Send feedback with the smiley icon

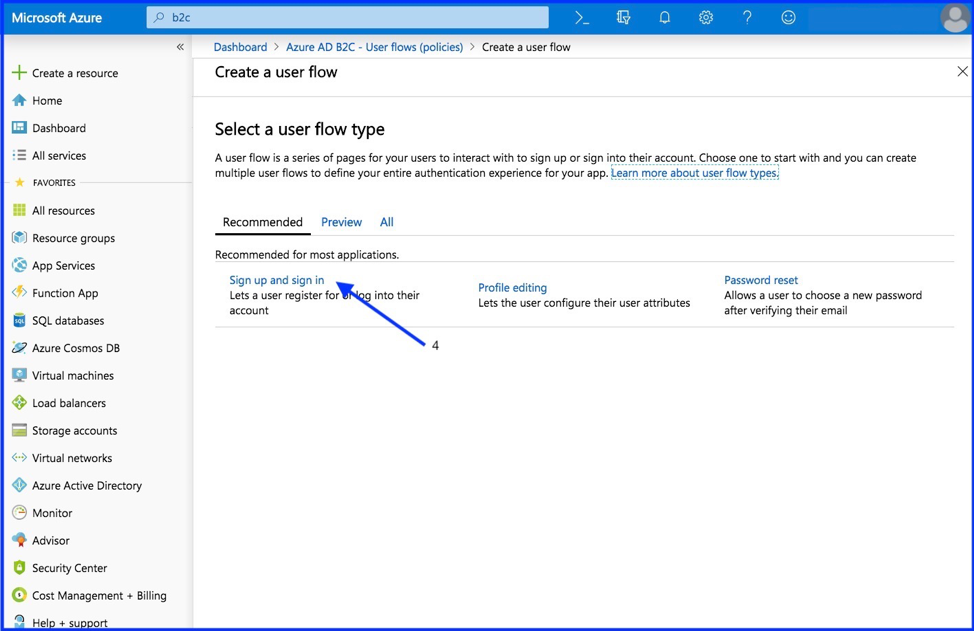[788, 17]
